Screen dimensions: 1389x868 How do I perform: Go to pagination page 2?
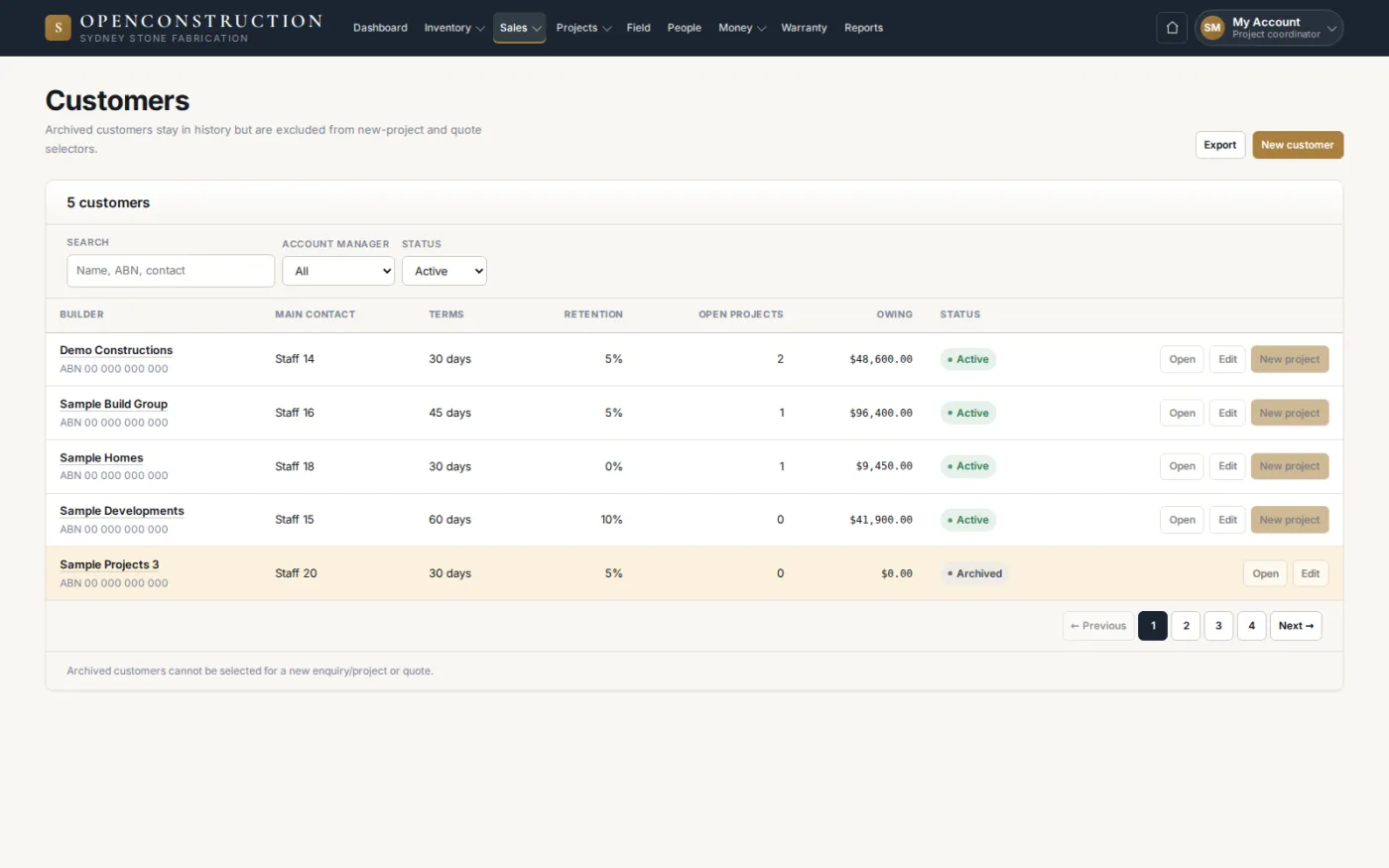(x=1186, y=626)
